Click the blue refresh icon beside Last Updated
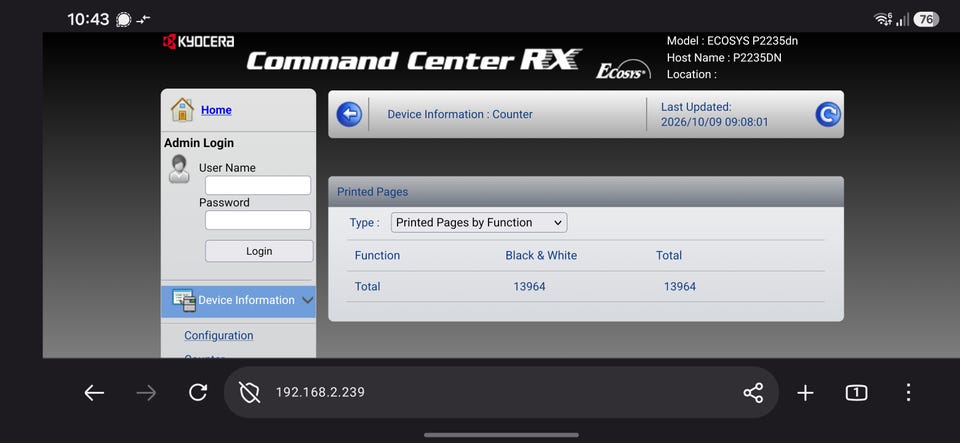 click(828, 114)
